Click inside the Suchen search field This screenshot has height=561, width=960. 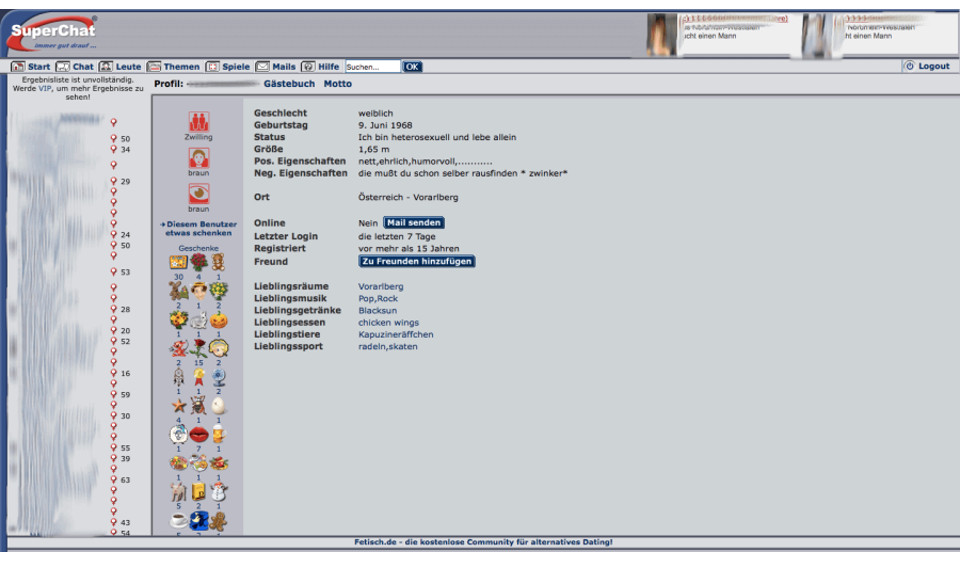(372, 67)
